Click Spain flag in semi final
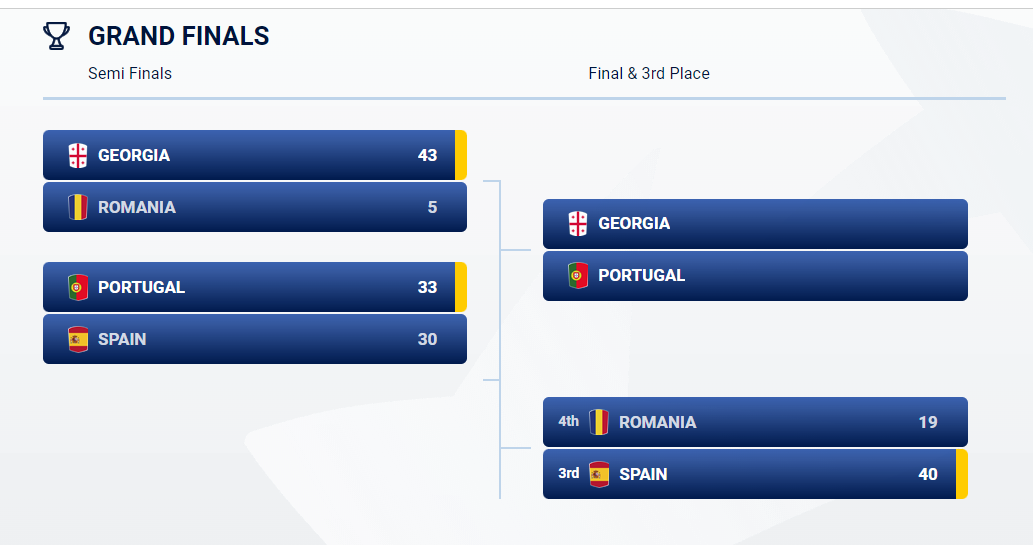Screen dimensions: 1033x545 (x=78, y=339)
